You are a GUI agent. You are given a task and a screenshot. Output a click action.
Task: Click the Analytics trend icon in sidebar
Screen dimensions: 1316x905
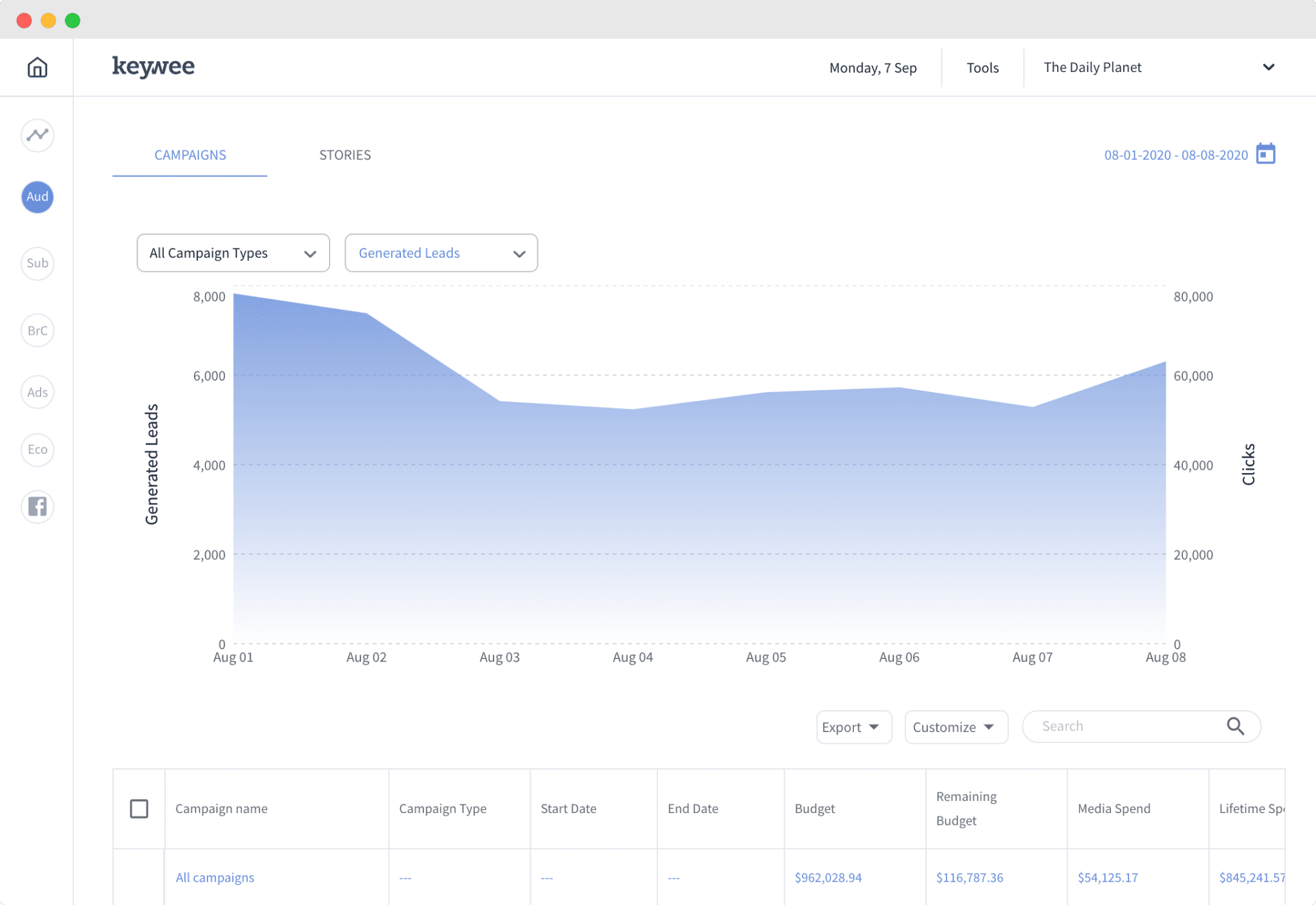tap(37, 135)
